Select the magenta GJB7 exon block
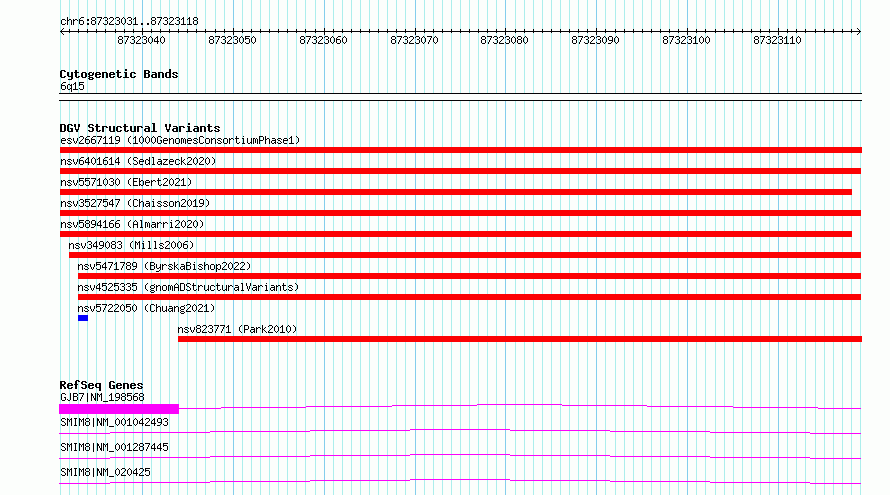The width and height of the screenshot is (890, 495). tap(119, 409)
